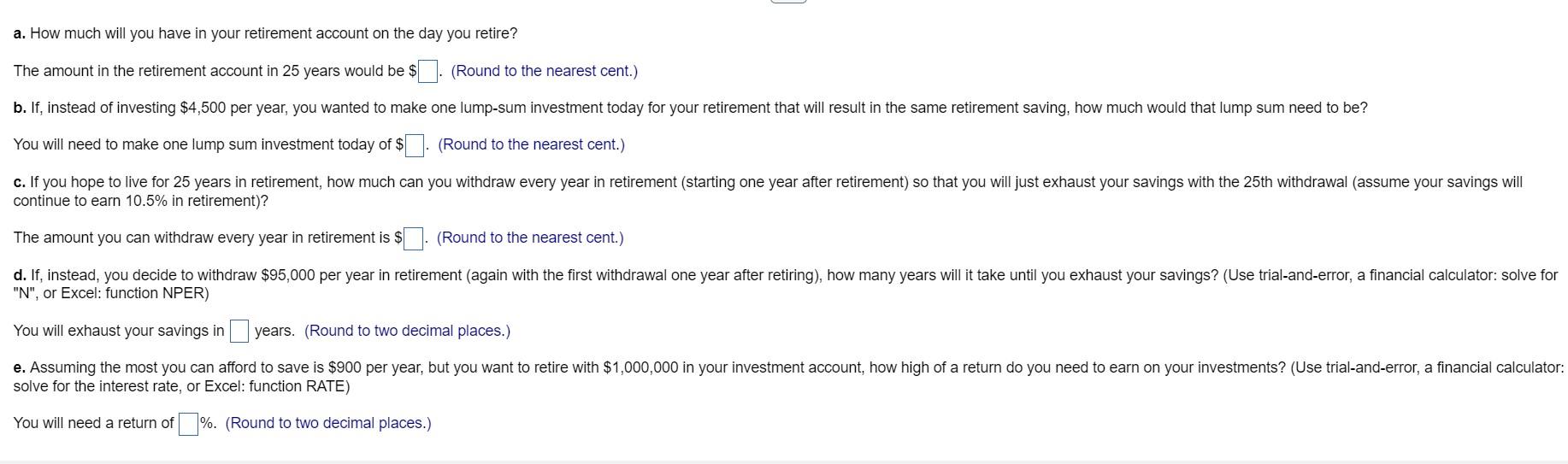Click the rounding hint after lump sum input
Viewport: 1568px width, 464px height.
[x=531, y=144]
